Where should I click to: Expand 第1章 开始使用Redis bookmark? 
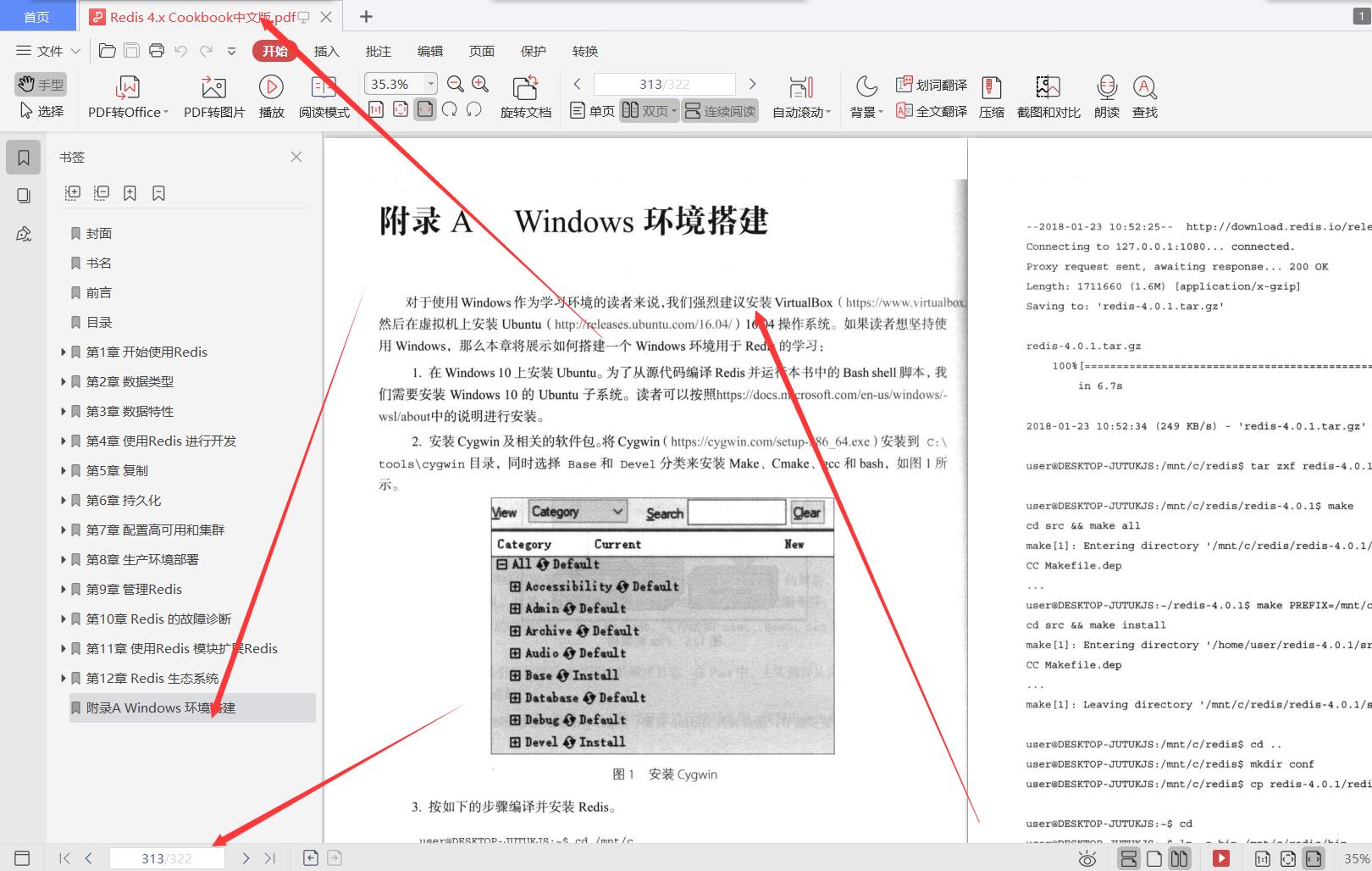63,352
